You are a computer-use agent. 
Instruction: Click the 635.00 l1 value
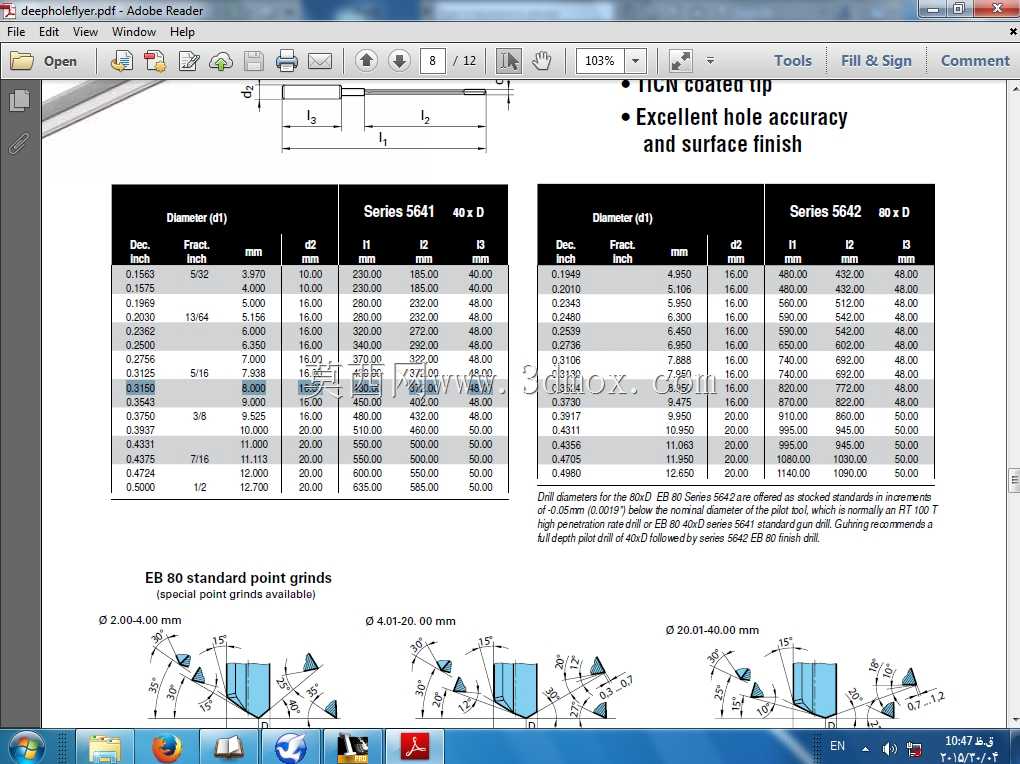[367, 487]
